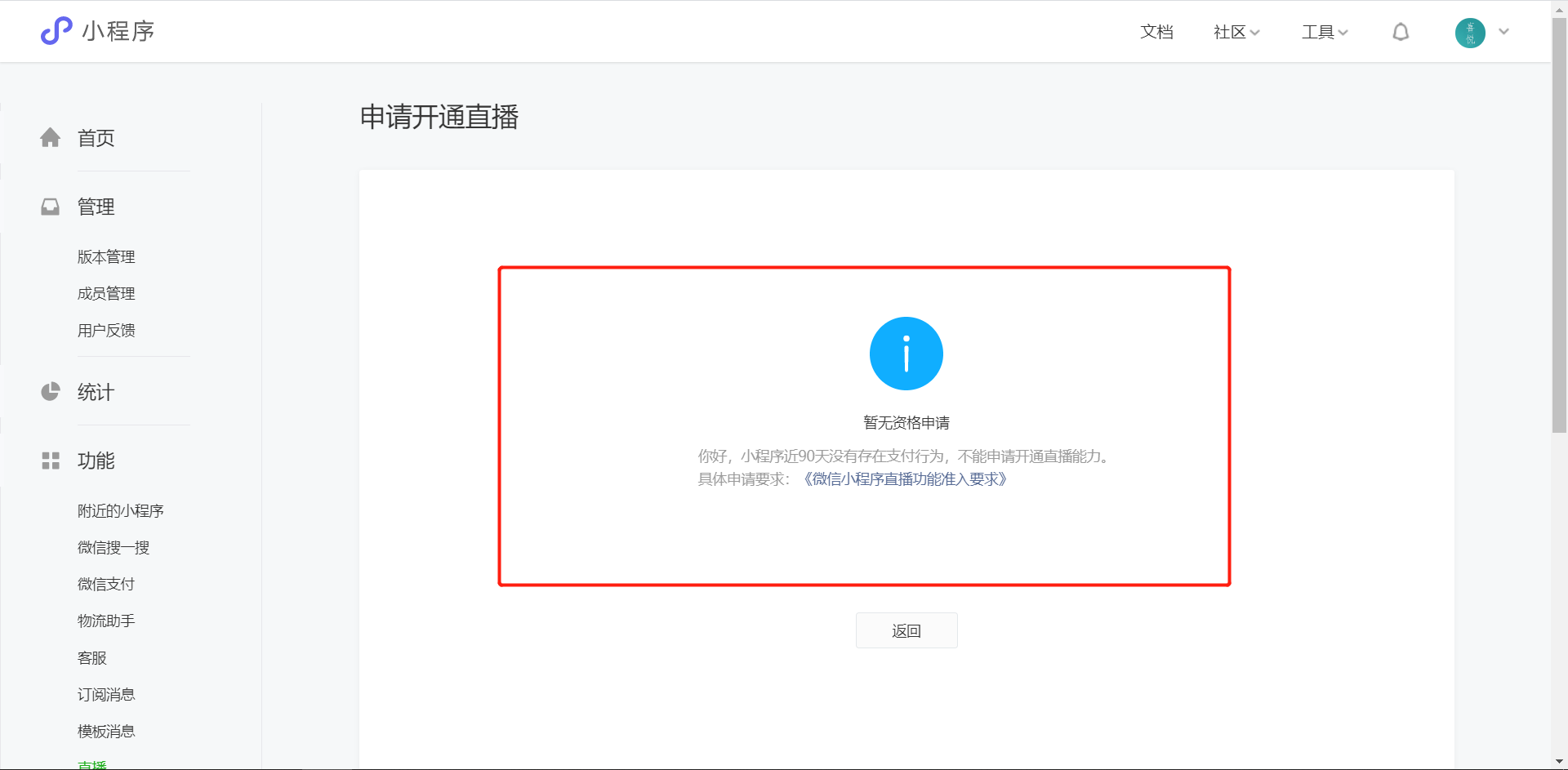The width and height of the screenshot is (1568, 770).
Task: Select 功能 section in sidebar
Action: click(x=96, y=461)
